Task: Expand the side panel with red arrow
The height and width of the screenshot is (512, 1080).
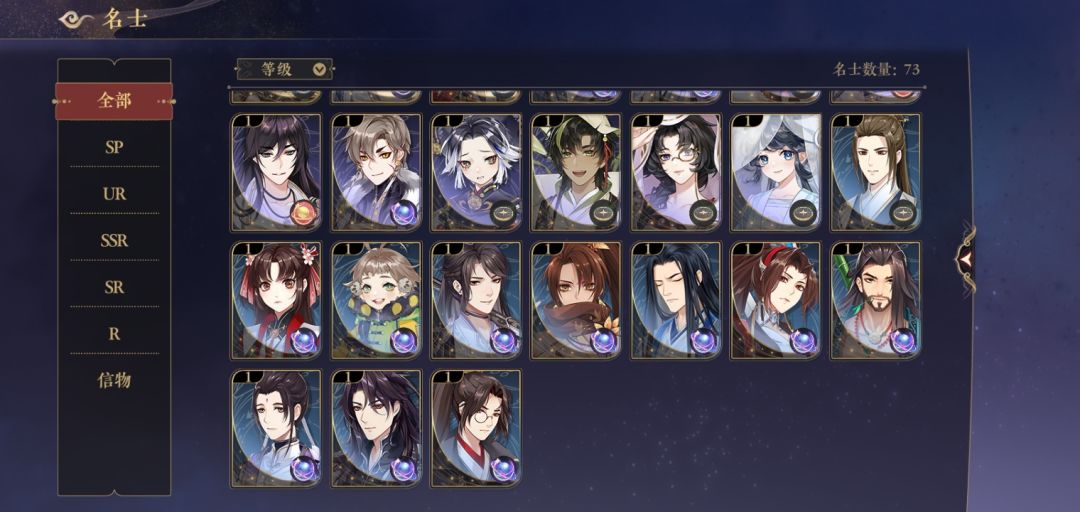Action: point(964,258)
